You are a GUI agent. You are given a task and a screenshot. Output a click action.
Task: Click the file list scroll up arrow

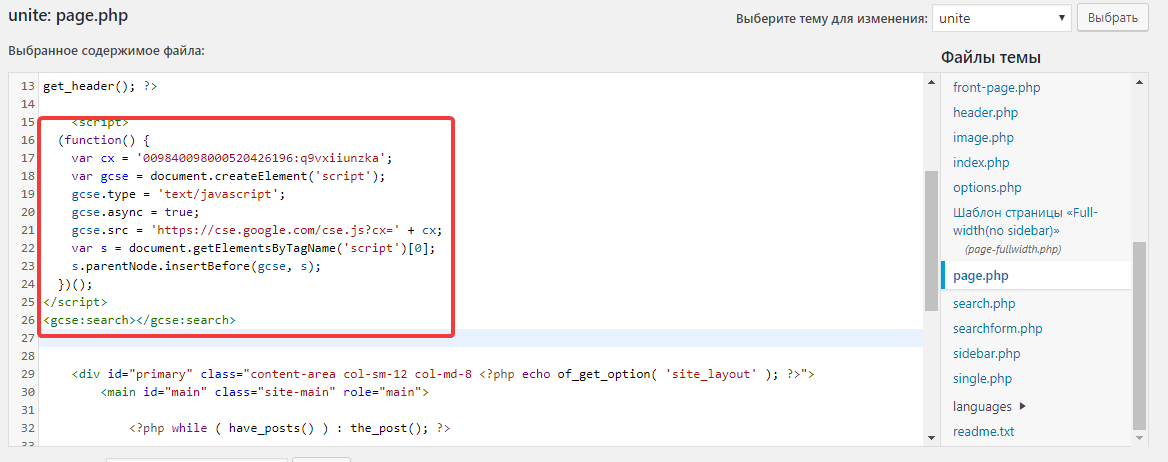1139,81
